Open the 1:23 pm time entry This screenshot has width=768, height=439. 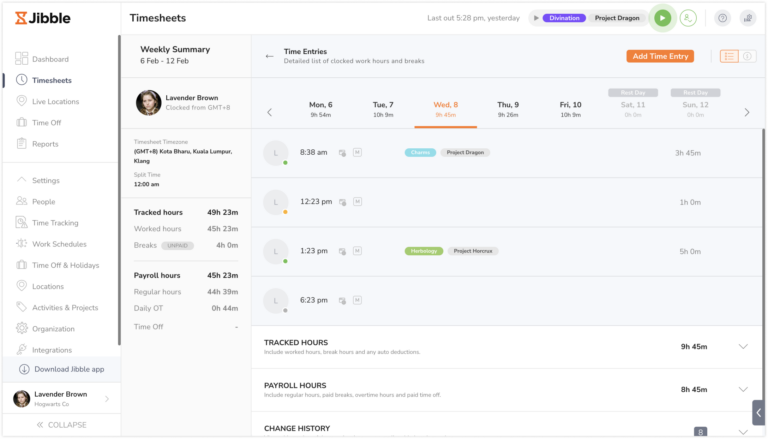coord(507,251)
